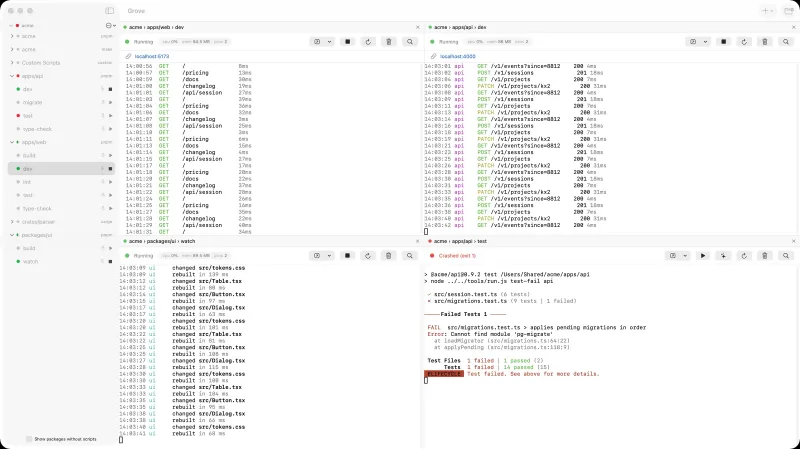Select the acme › packages/ui › watch pane title
800x449 pixels.
(162, 241)
